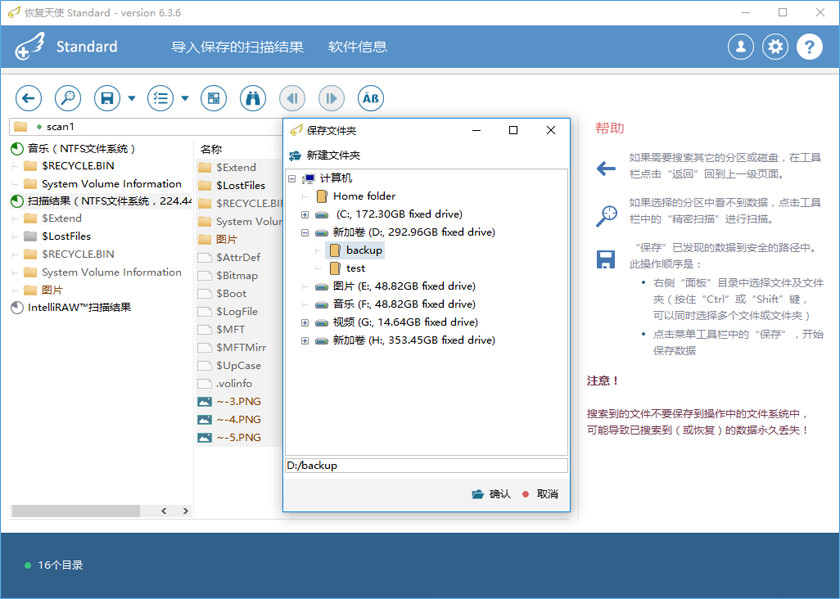Click the back arrow toolbar icon
Image resolution: width=840 pixels, height=599 pixels.
pos(29,98)
